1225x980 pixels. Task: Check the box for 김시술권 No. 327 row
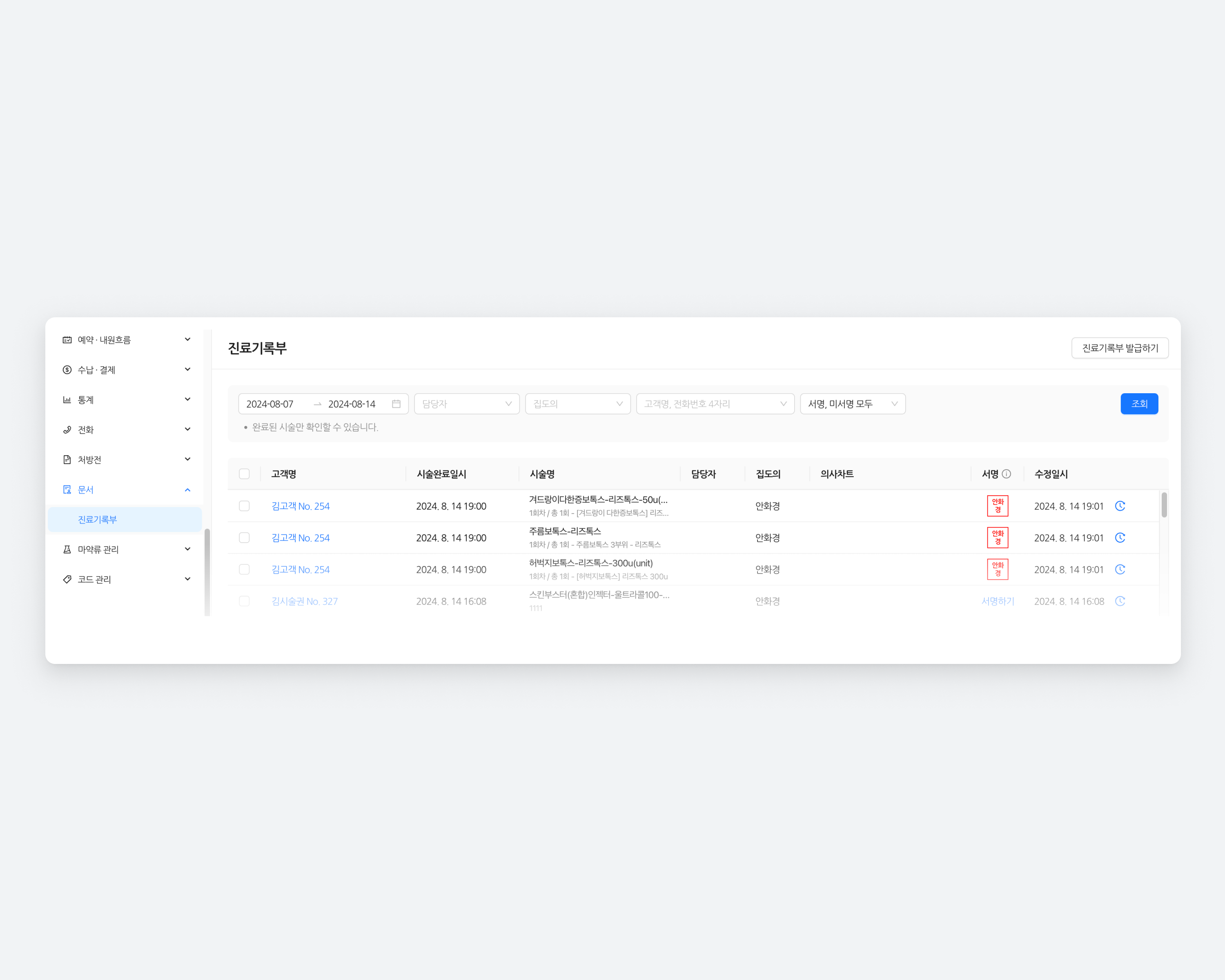[x=244, y=601]
